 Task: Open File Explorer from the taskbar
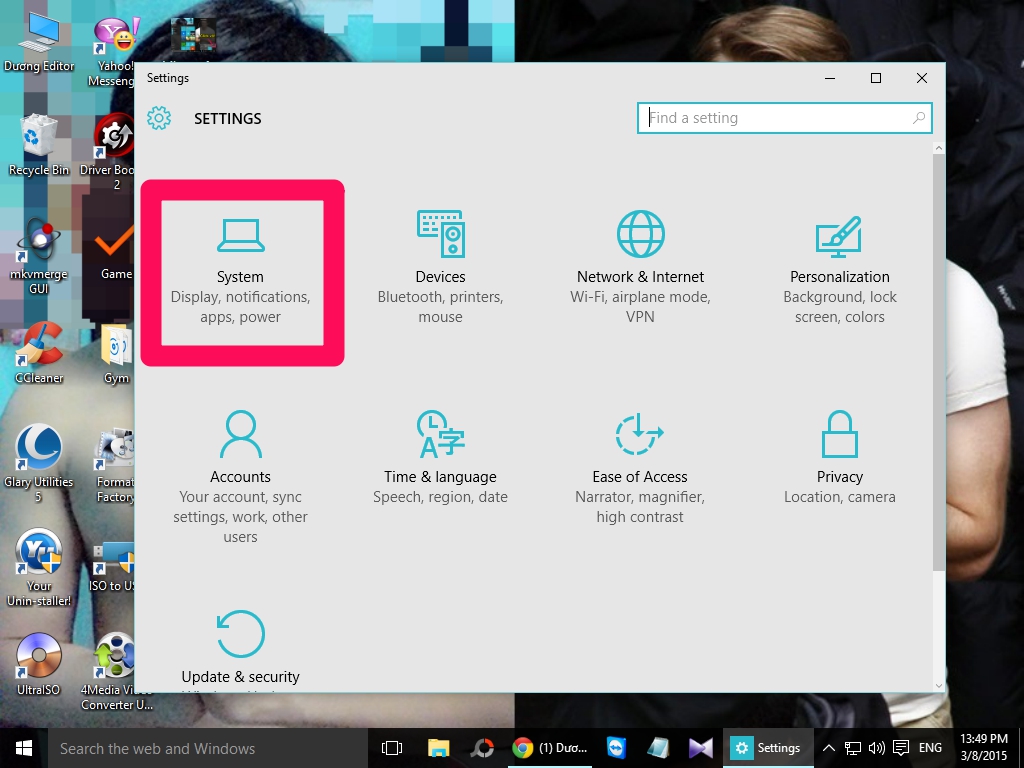438,747
